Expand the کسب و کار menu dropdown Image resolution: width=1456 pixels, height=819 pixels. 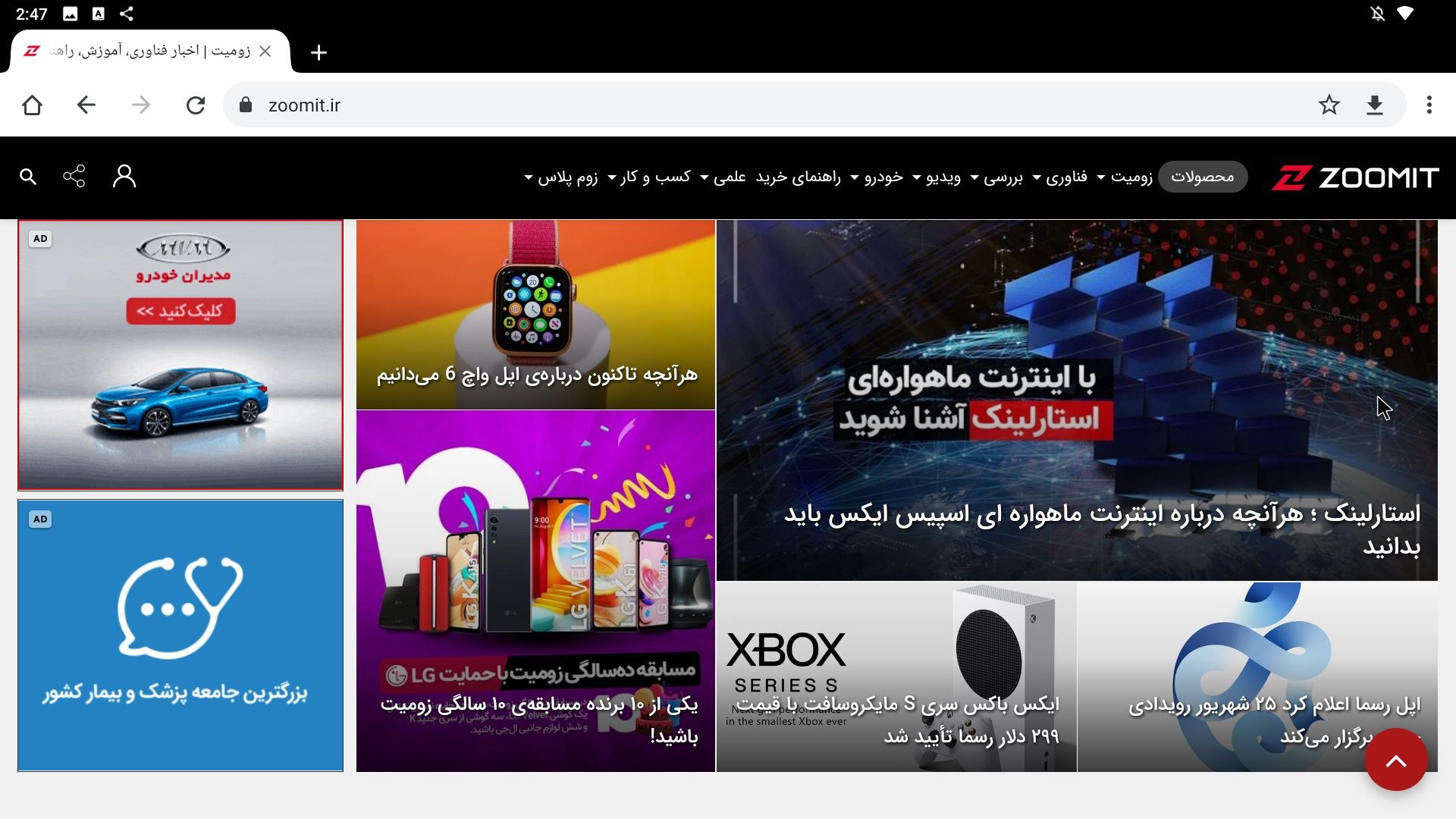tap(648, 177)
